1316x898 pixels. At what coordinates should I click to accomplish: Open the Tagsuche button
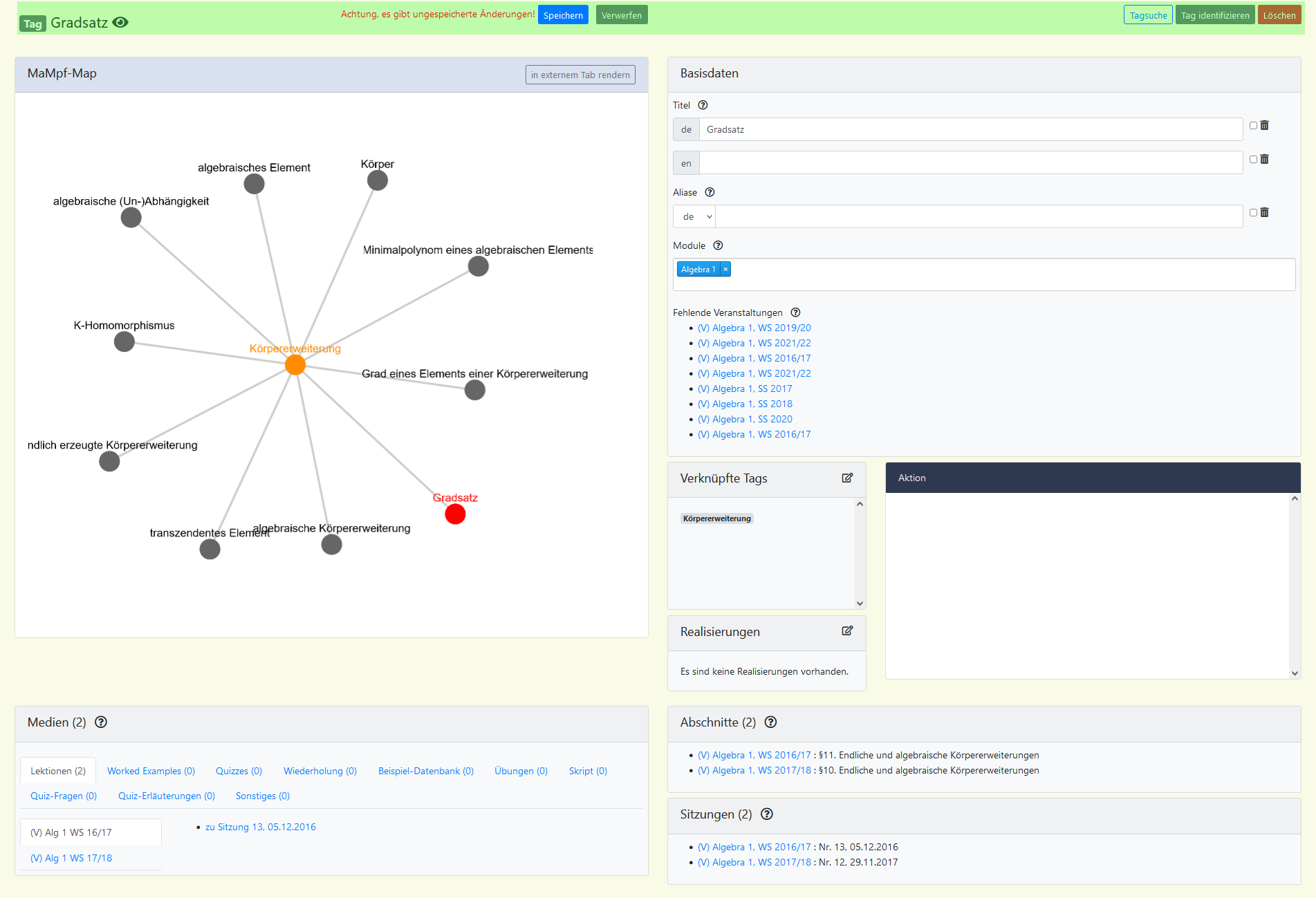tap(1148, 15)
